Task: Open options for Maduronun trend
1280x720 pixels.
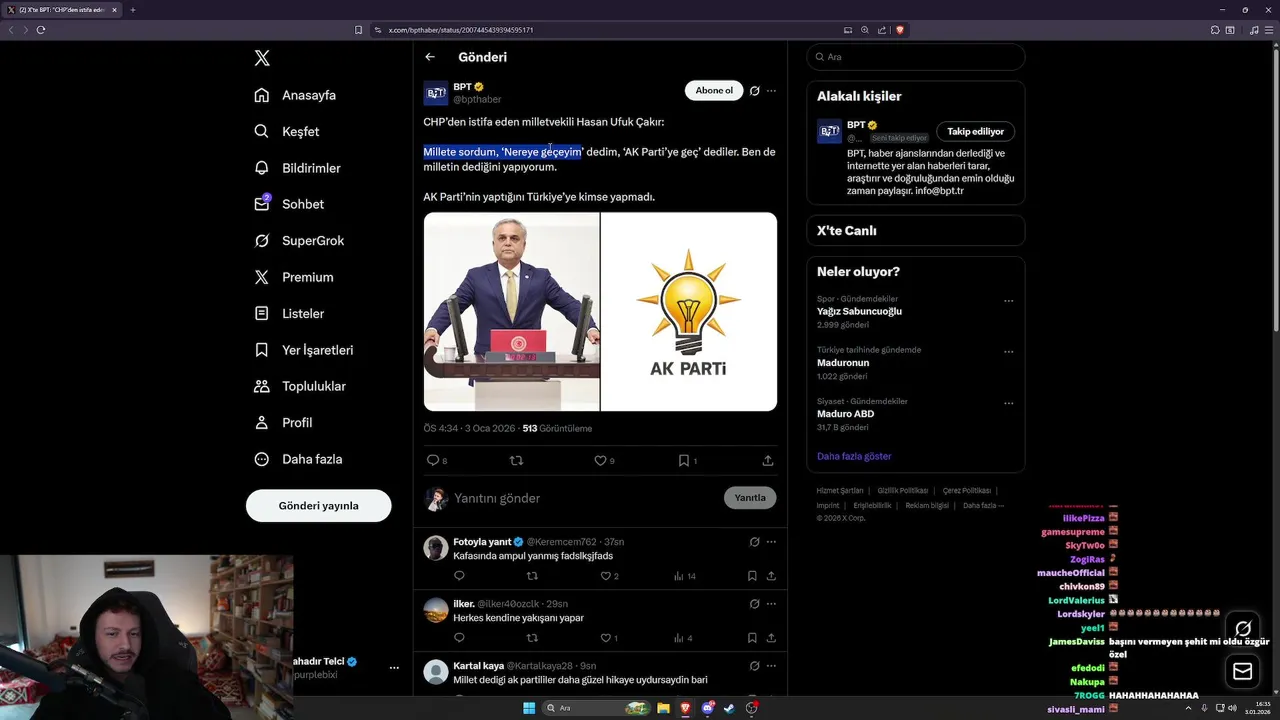Action: tap(1008, 352)
